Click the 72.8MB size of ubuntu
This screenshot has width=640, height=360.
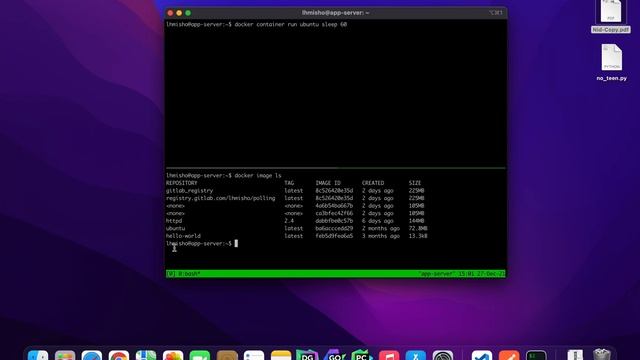coord(418,229)
